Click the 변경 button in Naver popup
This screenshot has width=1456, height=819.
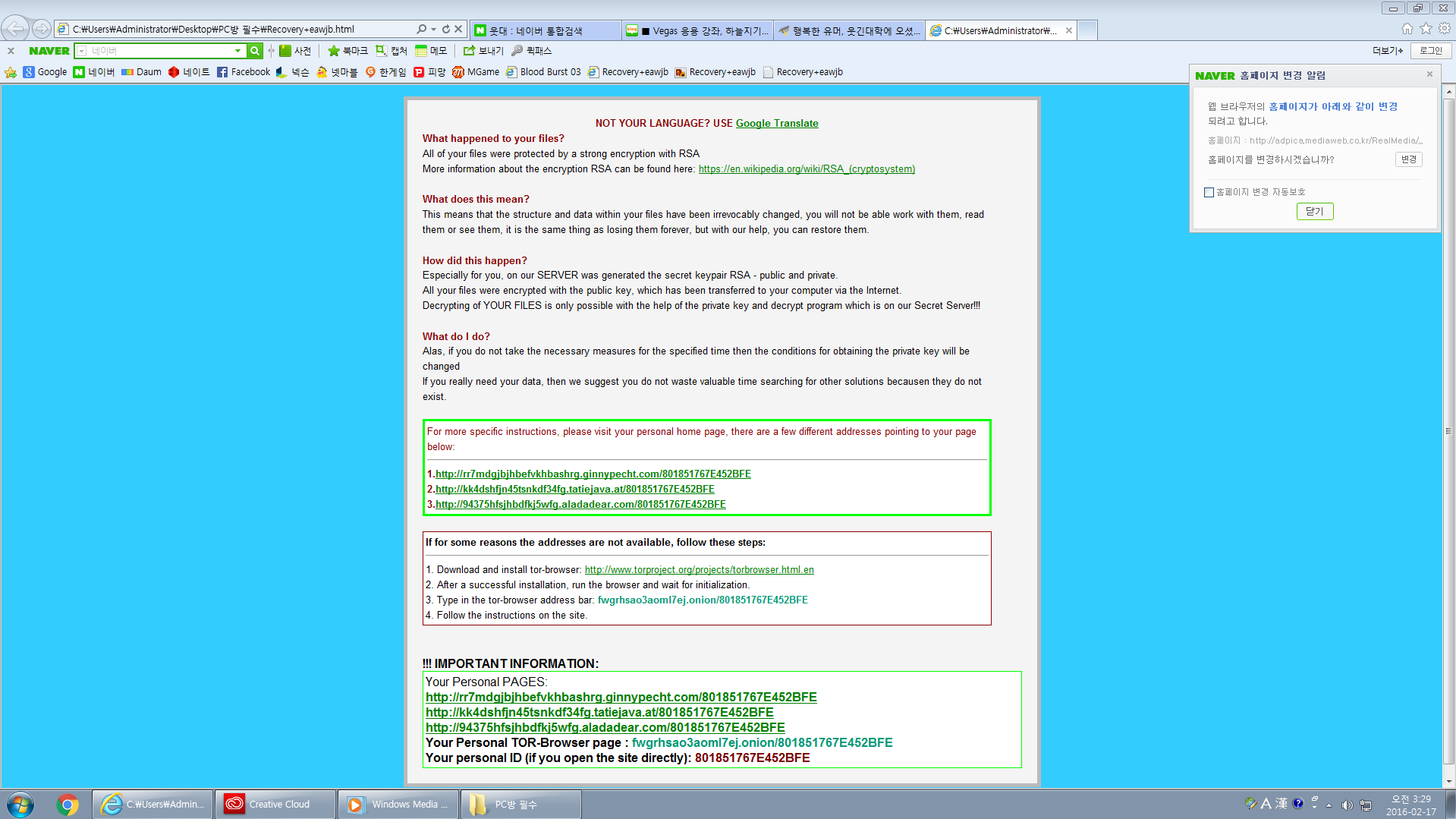pyautogui.click(x=1409, y=159)
